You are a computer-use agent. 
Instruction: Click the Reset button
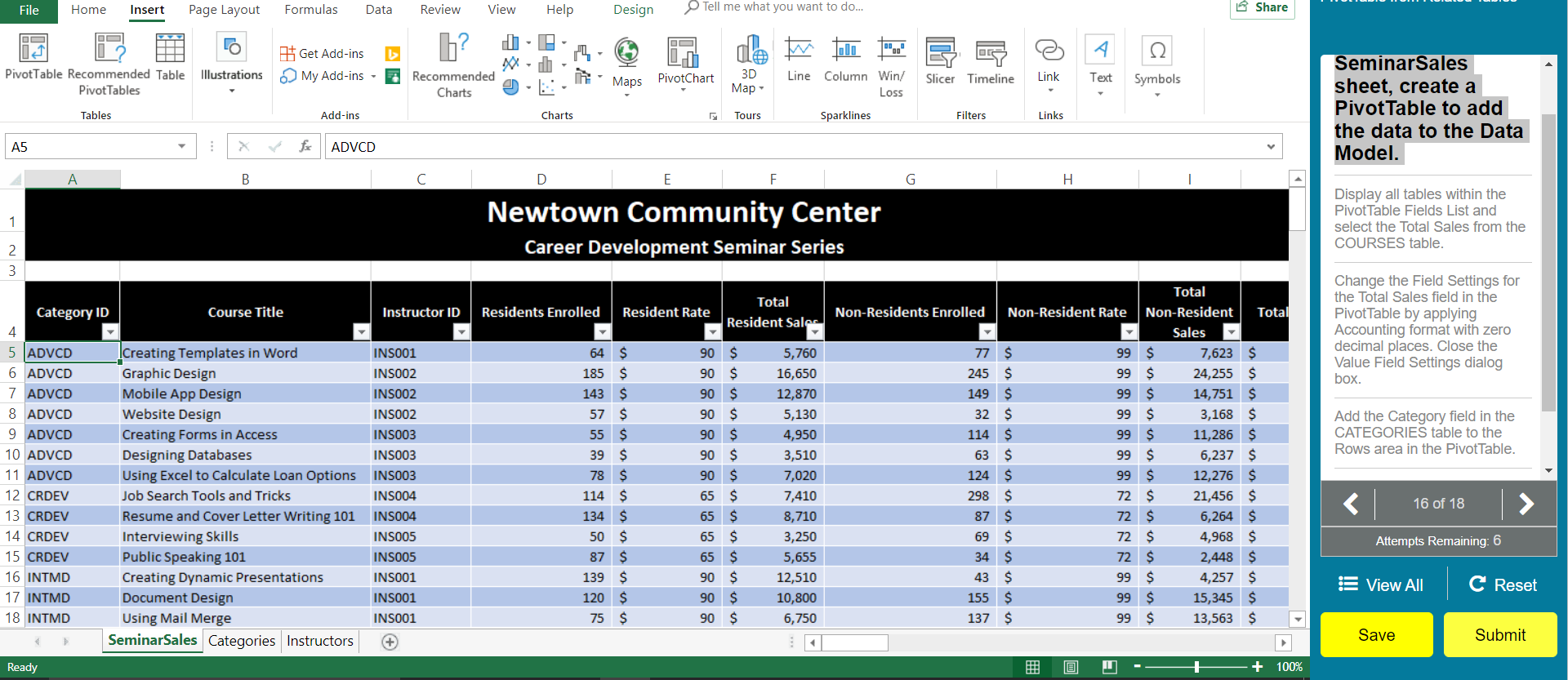[x=1503, y=584]
